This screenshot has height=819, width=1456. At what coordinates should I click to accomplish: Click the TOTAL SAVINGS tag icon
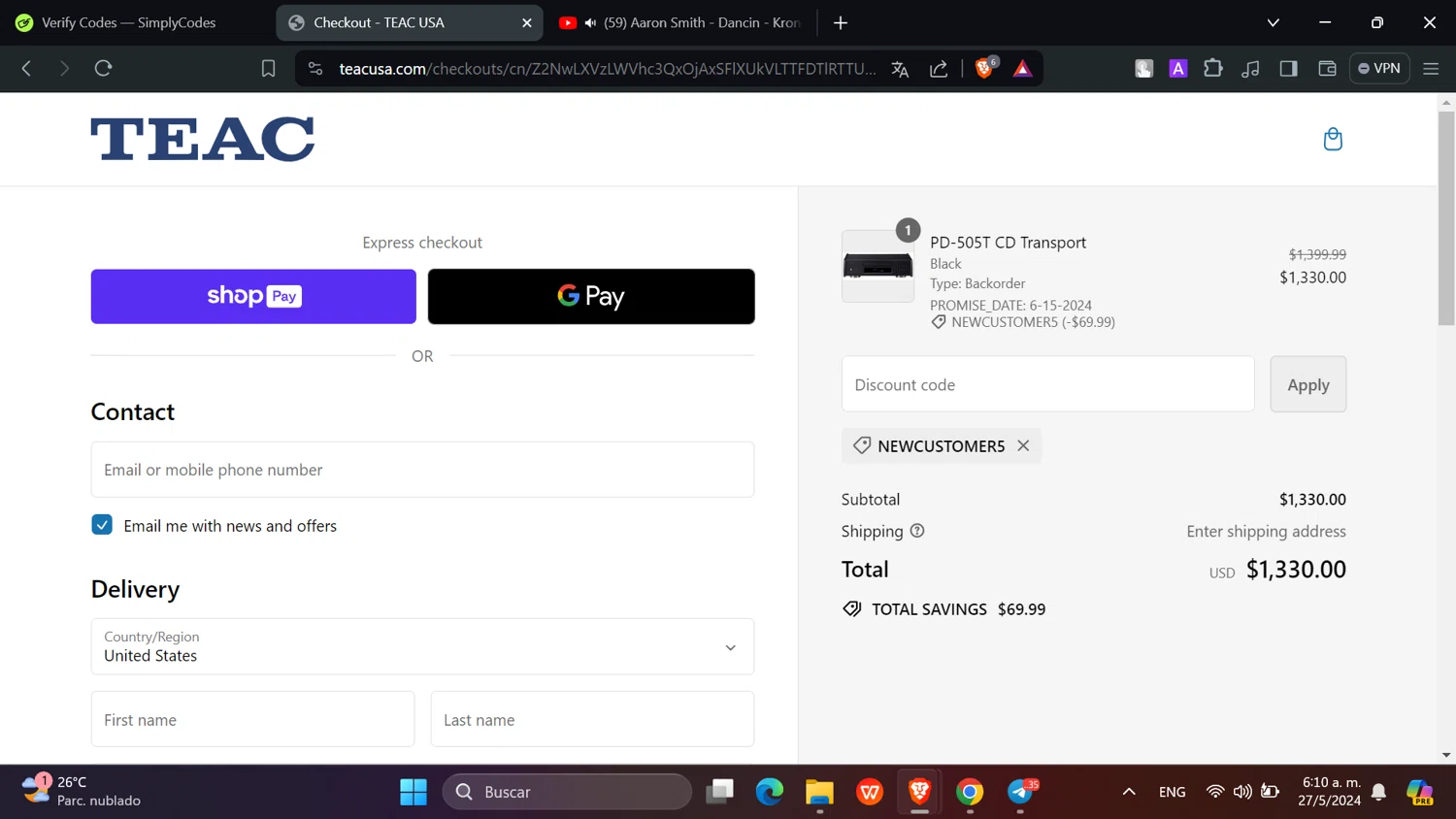851,609
